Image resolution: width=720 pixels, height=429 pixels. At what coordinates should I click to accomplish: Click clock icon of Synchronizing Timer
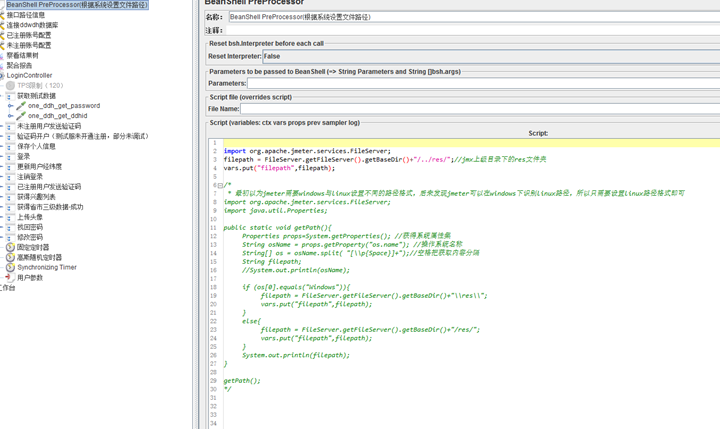tap(11, 267)
